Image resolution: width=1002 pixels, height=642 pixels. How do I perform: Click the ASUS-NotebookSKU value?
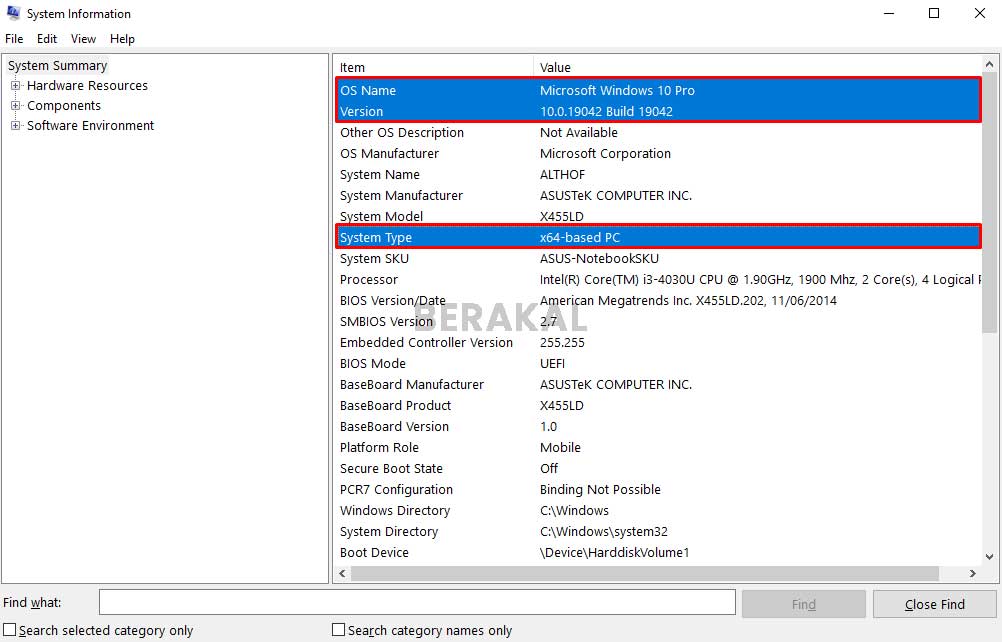coord(599,258)
